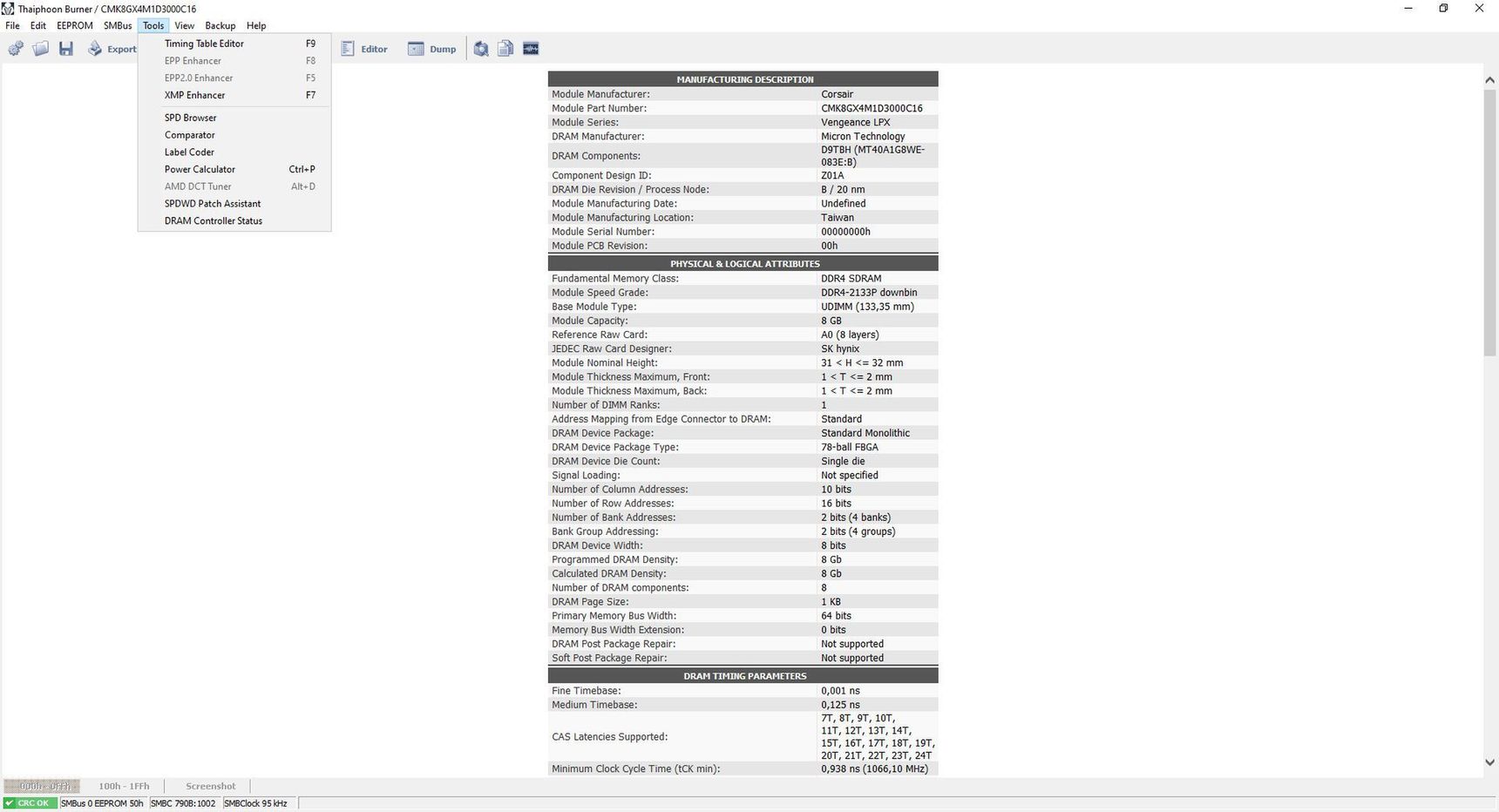Open the File menu

tap(12, 25)
